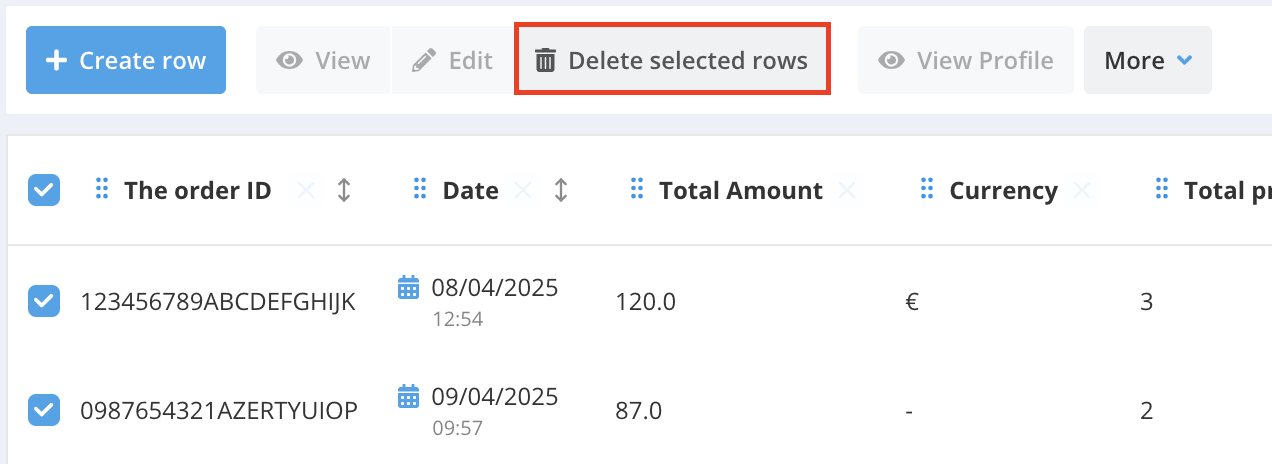The width and height of the screenshot is (1272, 464).
Task: Click the date 09/04/2025
Action: 495,396
